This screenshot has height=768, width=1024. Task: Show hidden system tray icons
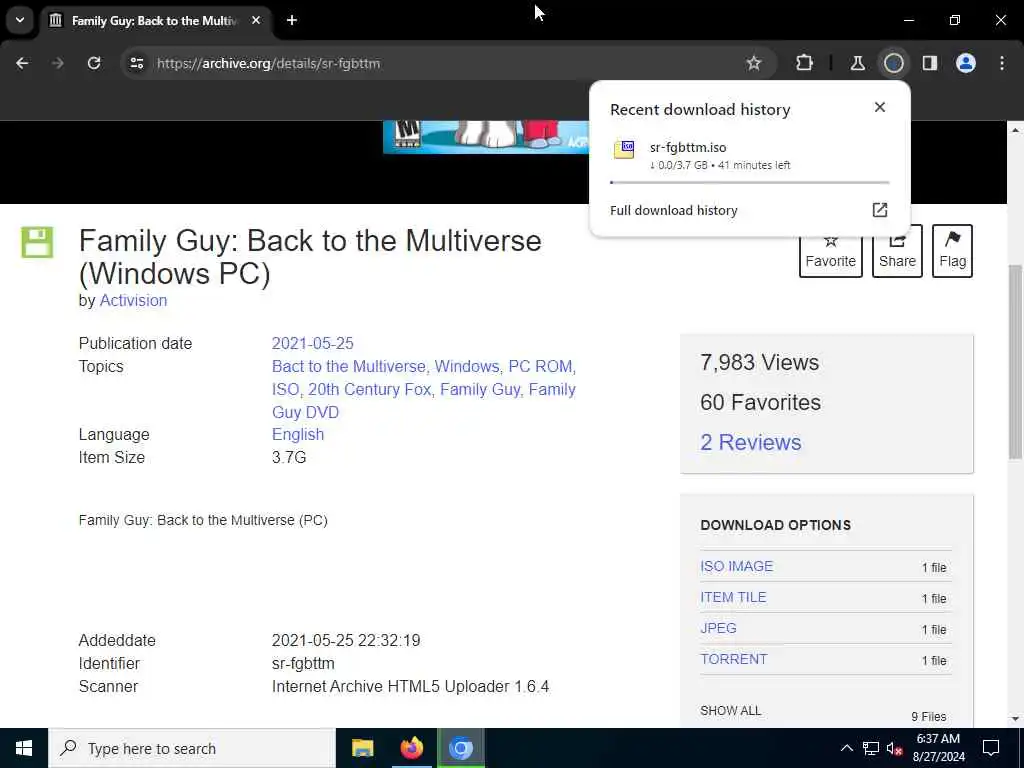(x=846, y=748)
